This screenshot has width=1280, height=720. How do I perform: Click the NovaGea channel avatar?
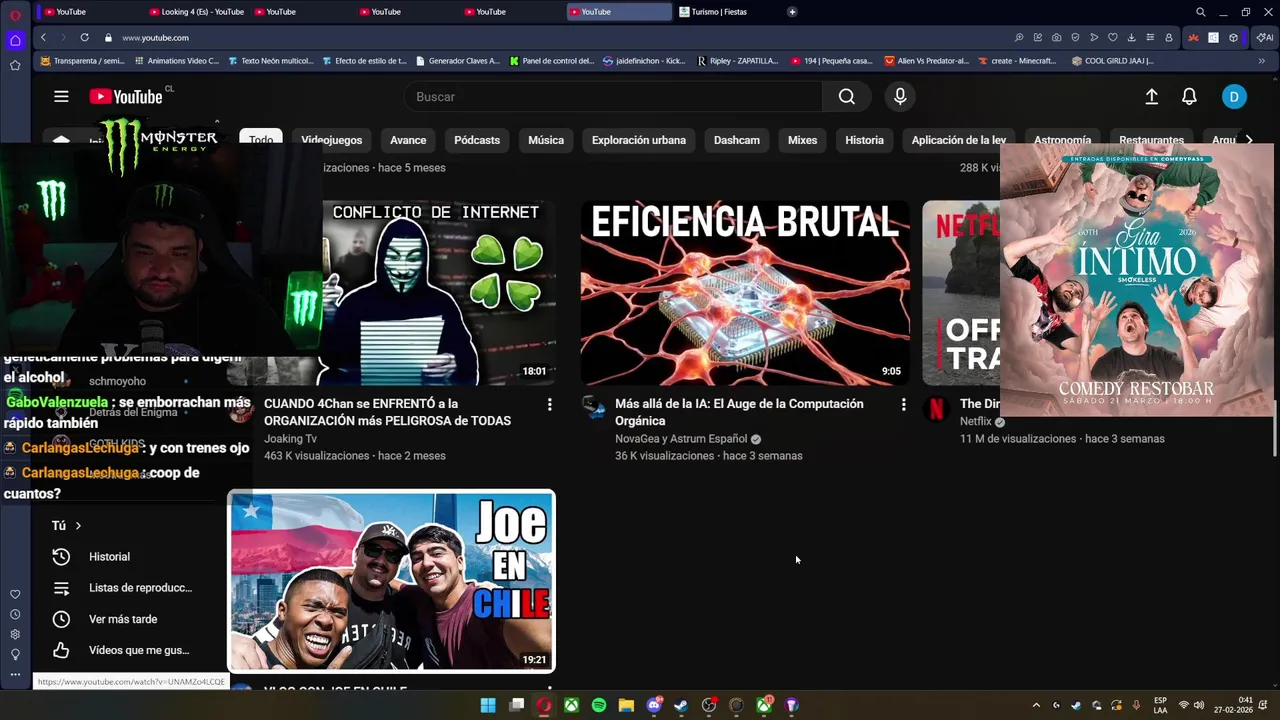(594, 408)
